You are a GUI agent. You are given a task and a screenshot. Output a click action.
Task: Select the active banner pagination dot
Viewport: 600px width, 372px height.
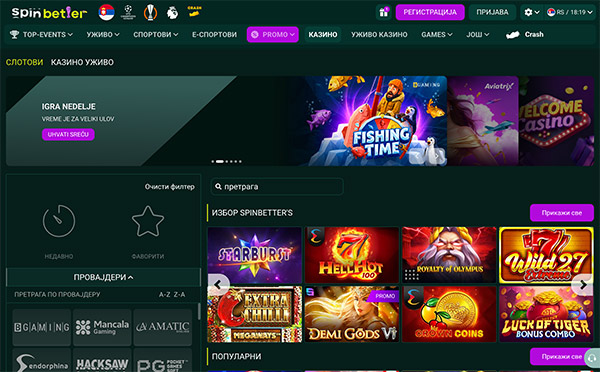click(x=220, y=162)
